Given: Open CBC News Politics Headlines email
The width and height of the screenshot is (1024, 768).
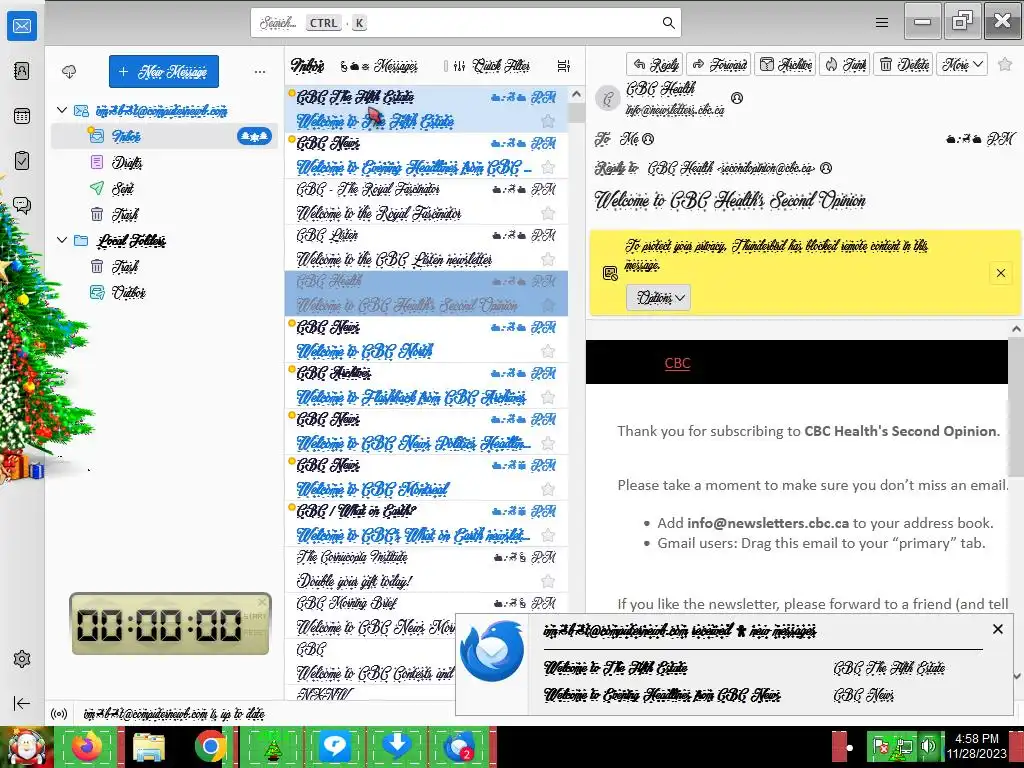Looking at the screenshot, I should point(426,432).
